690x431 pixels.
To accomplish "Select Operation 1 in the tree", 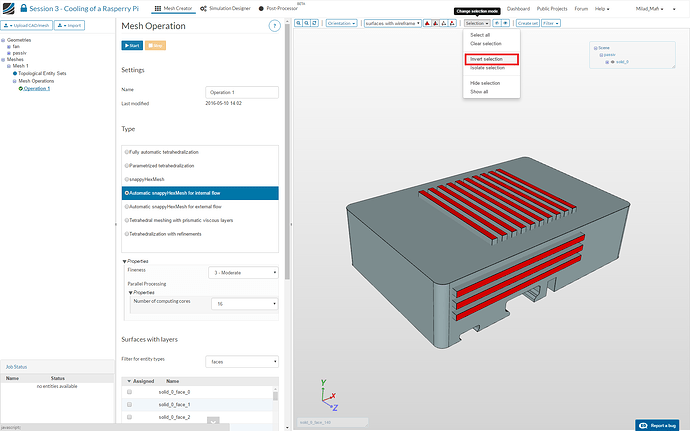I will click(x=36, y=89).
